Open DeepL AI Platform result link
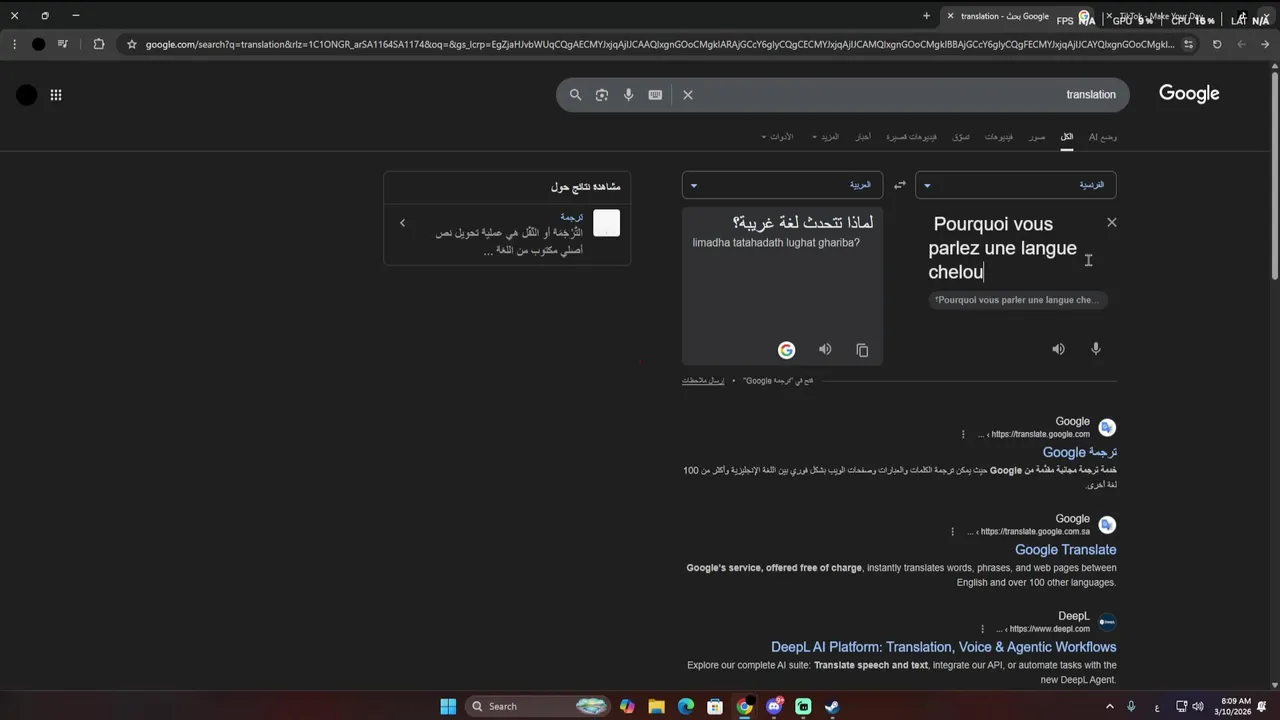 943,647
